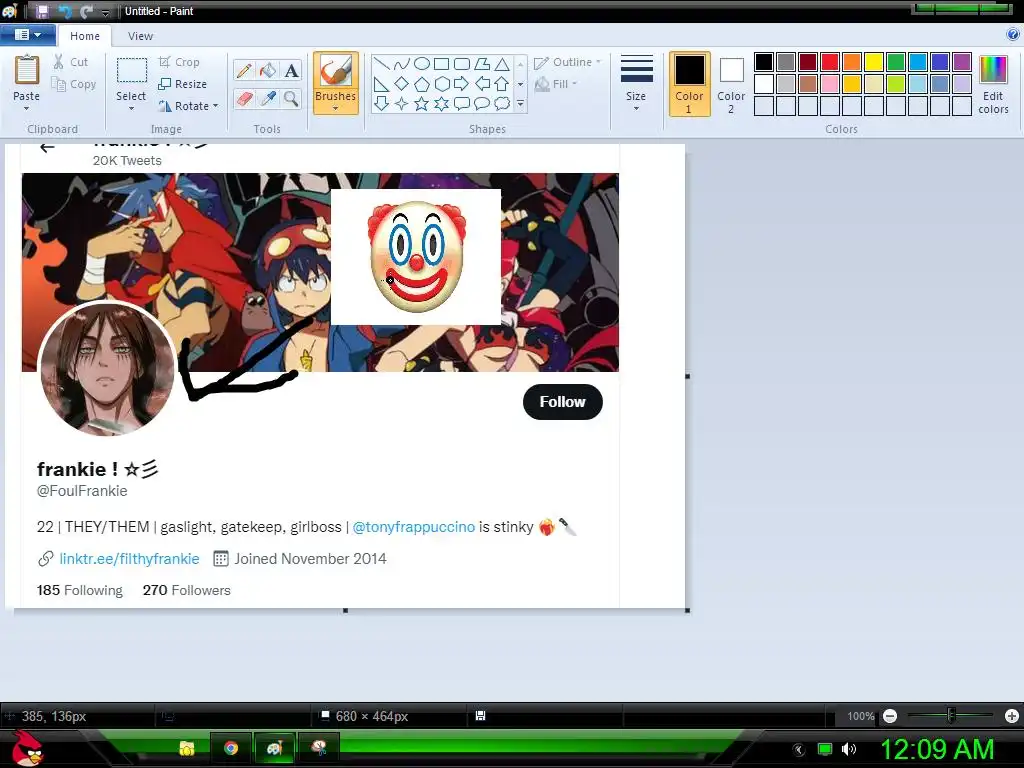1024x768 pixels.
Task: Choose the Oval shape
Action: 422,63
